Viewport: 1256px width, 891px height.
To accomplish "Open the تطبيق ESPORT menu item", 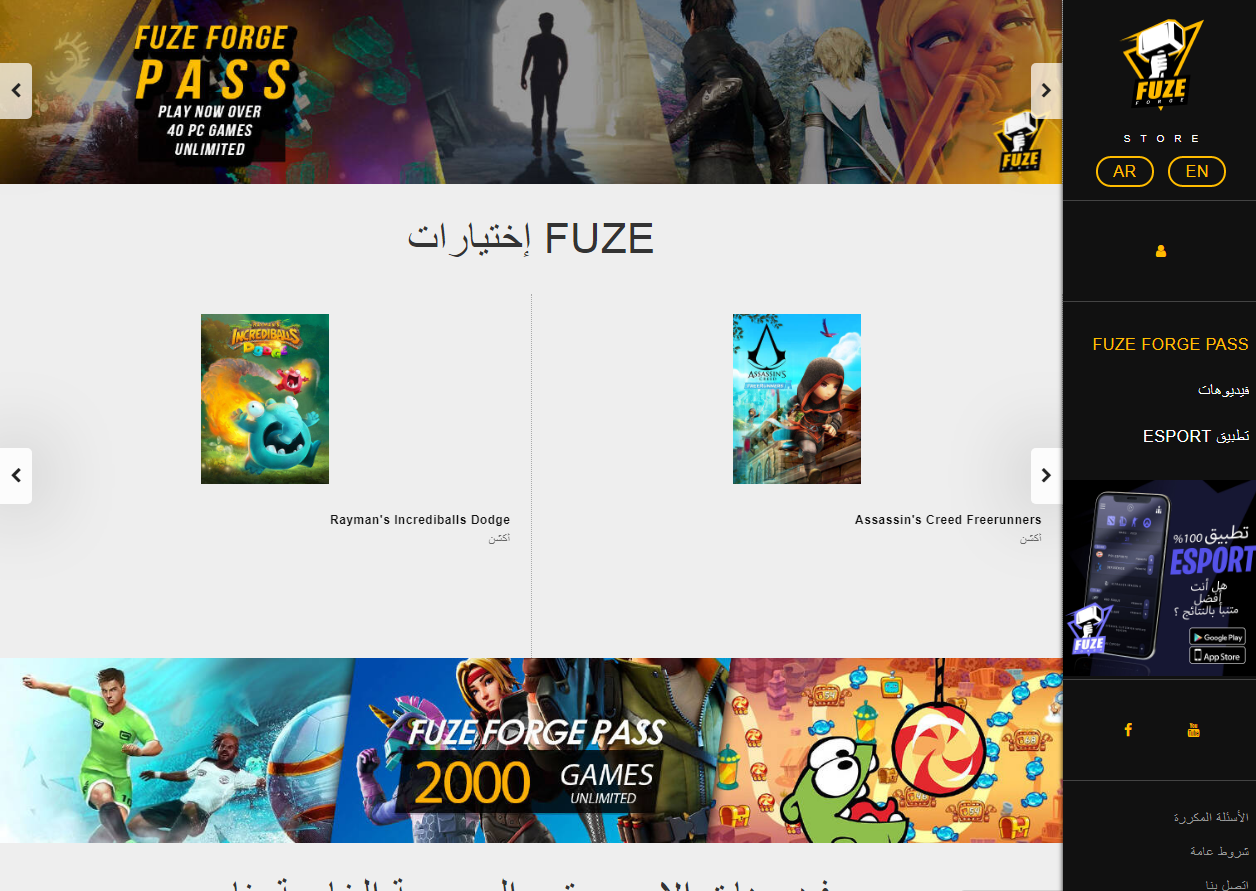I will [1196, 437].
